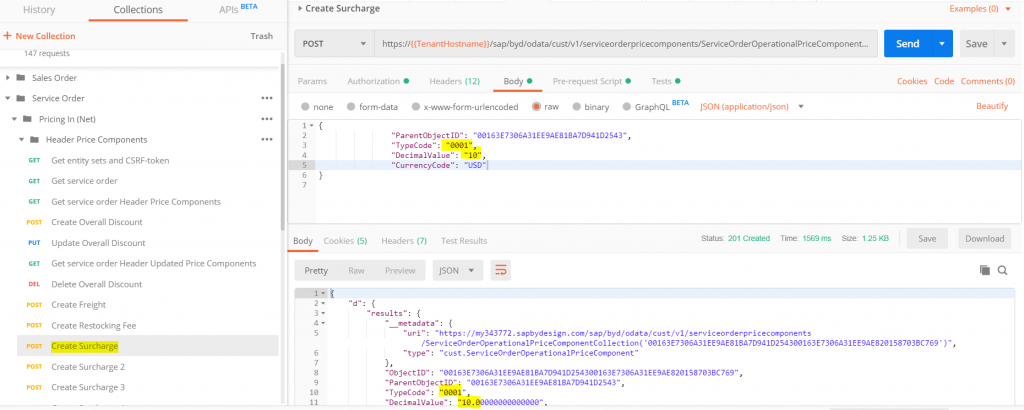Open Comments (0)
Viewport: 1024px width, 410px height.
pyautogui.click(x=987, y=82)
